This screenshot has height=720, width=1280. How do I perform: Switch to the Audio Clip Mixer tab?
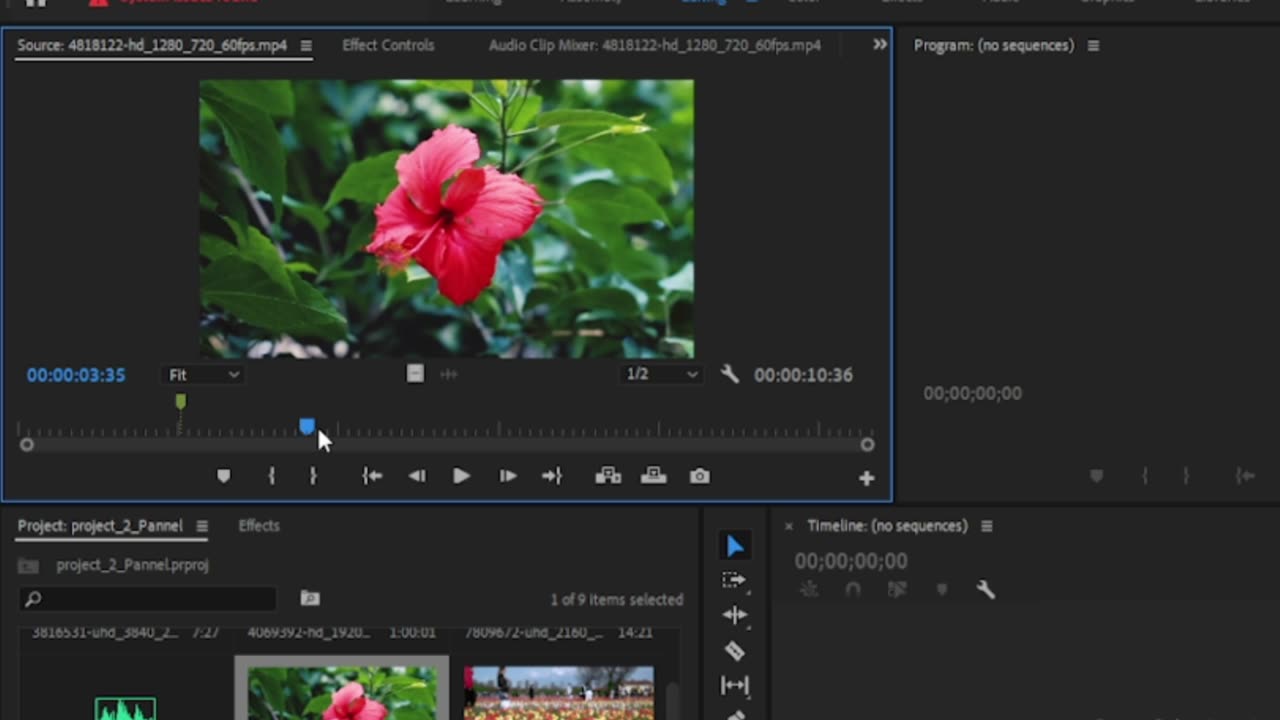click(654, 45)
